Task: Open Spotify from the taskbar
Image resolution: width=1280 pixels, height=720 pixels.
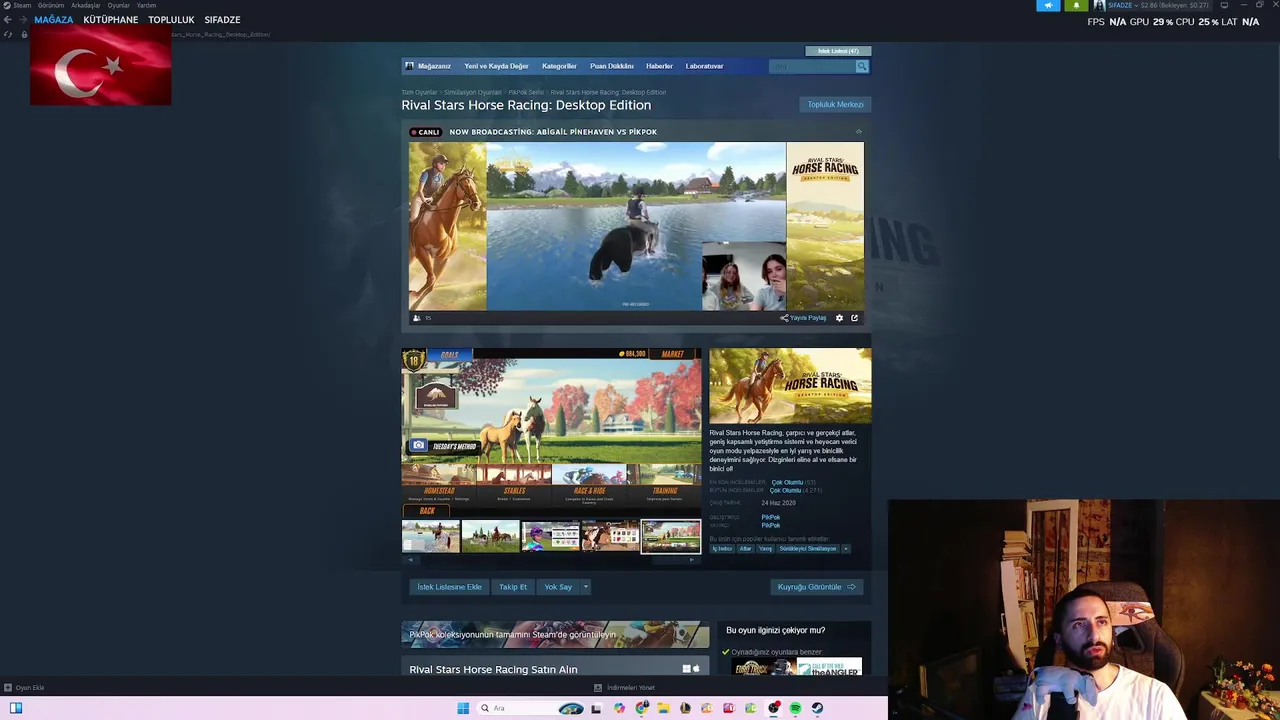Action: 795,708
